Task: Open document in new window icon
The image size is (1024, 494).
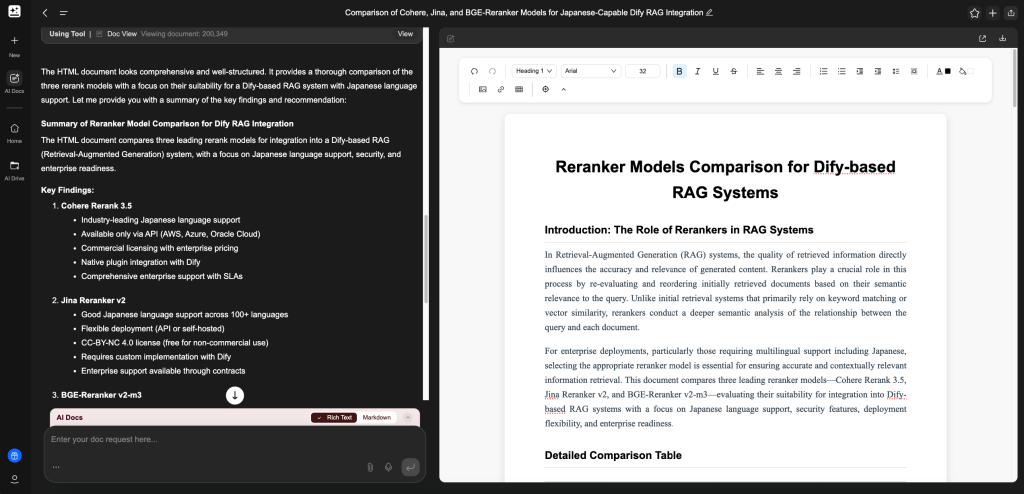Action: tap(982, 39)
